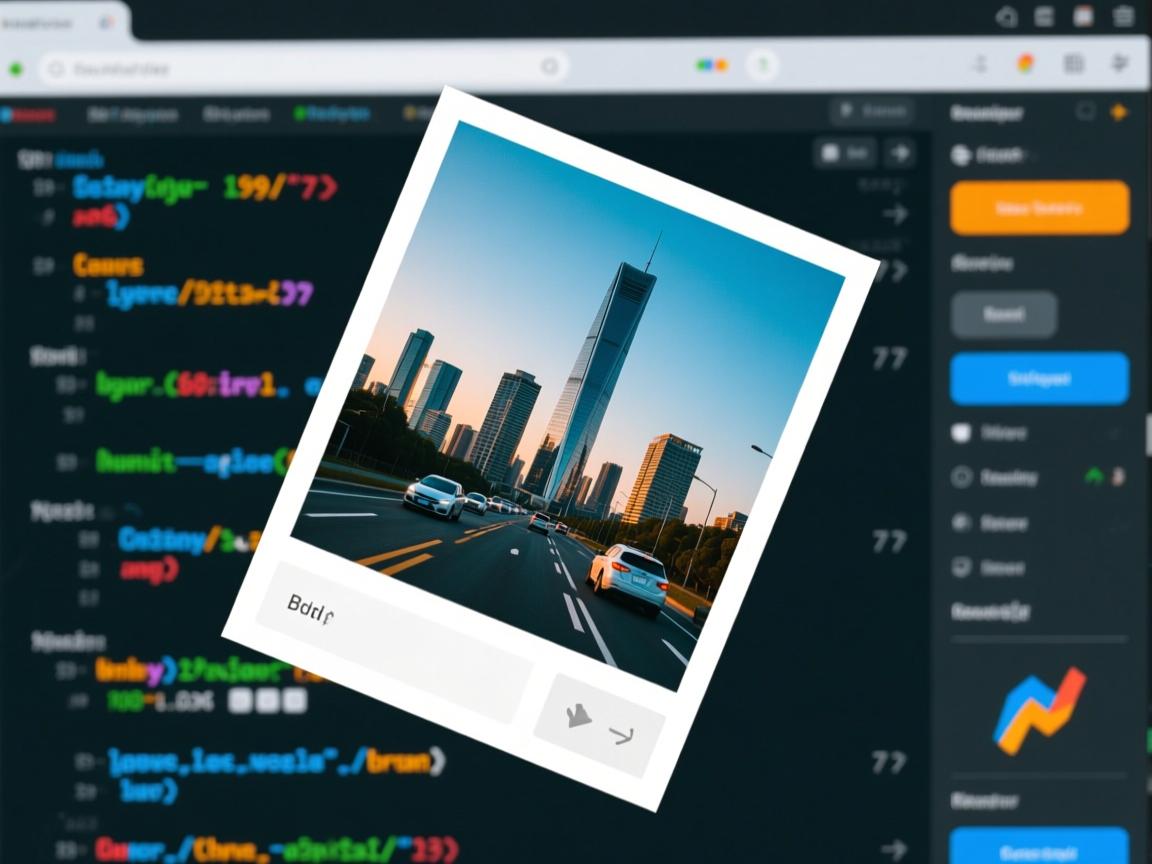Click the green circular icon beside the address bar
The image size is (1152, 864).
click(762, 65)
